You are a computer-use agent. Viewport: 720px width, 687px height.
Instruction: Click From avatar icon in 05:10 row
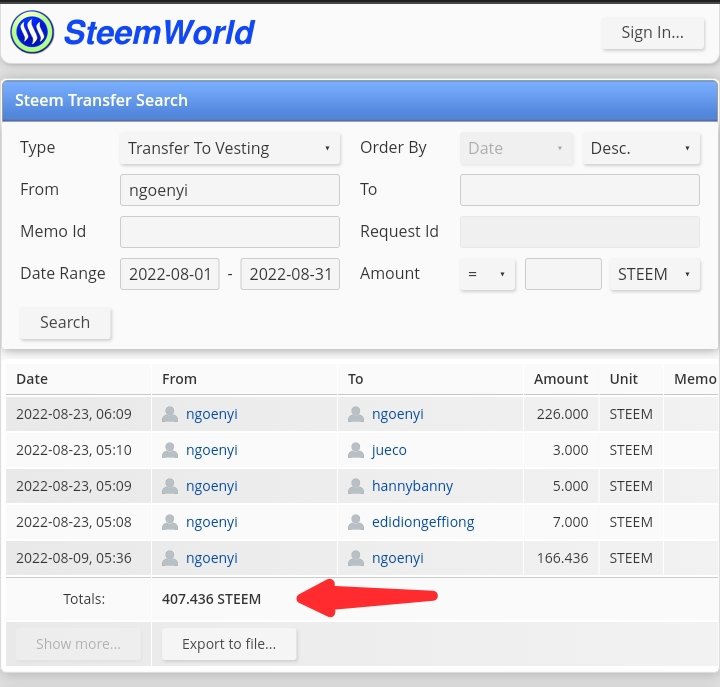170,450
